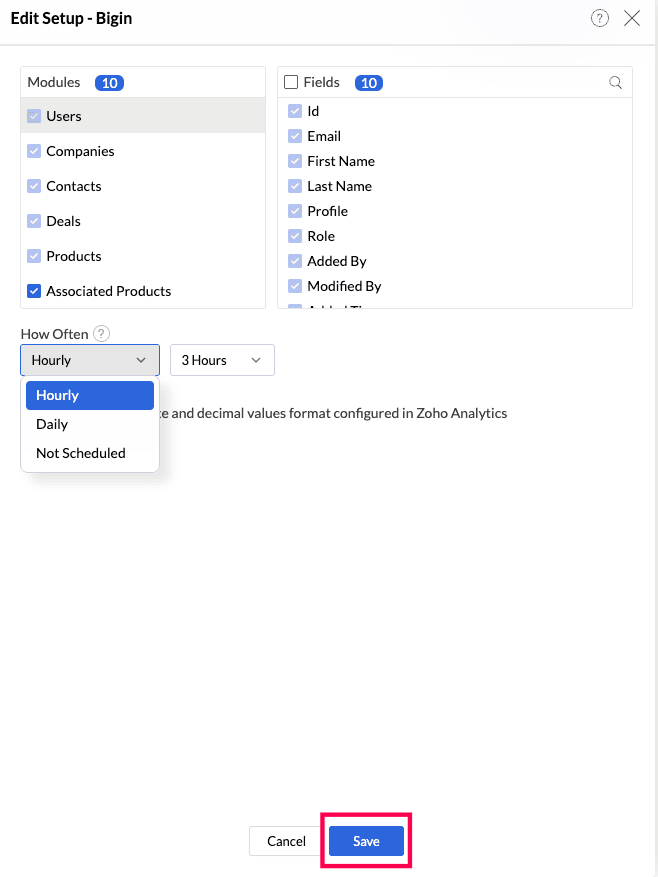Uncheck the Last Name field checkbox
The image size is (658, 877).
(295, 186)
